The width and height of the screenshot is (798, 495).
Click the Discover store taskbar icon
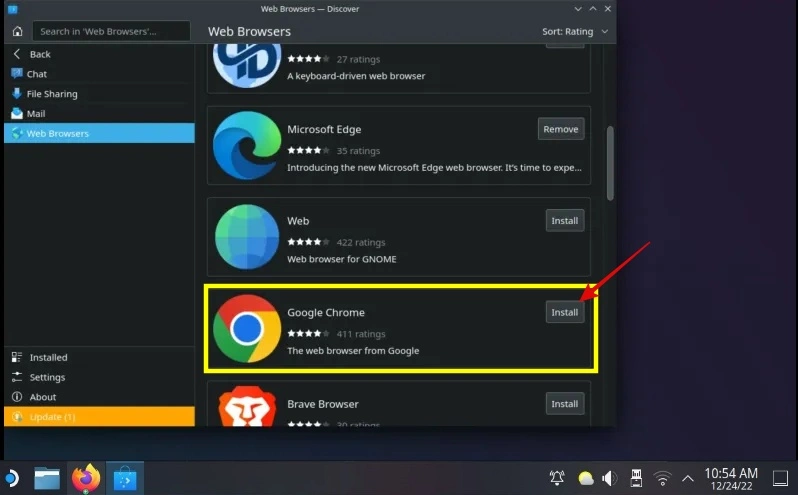tap(125, 479)
